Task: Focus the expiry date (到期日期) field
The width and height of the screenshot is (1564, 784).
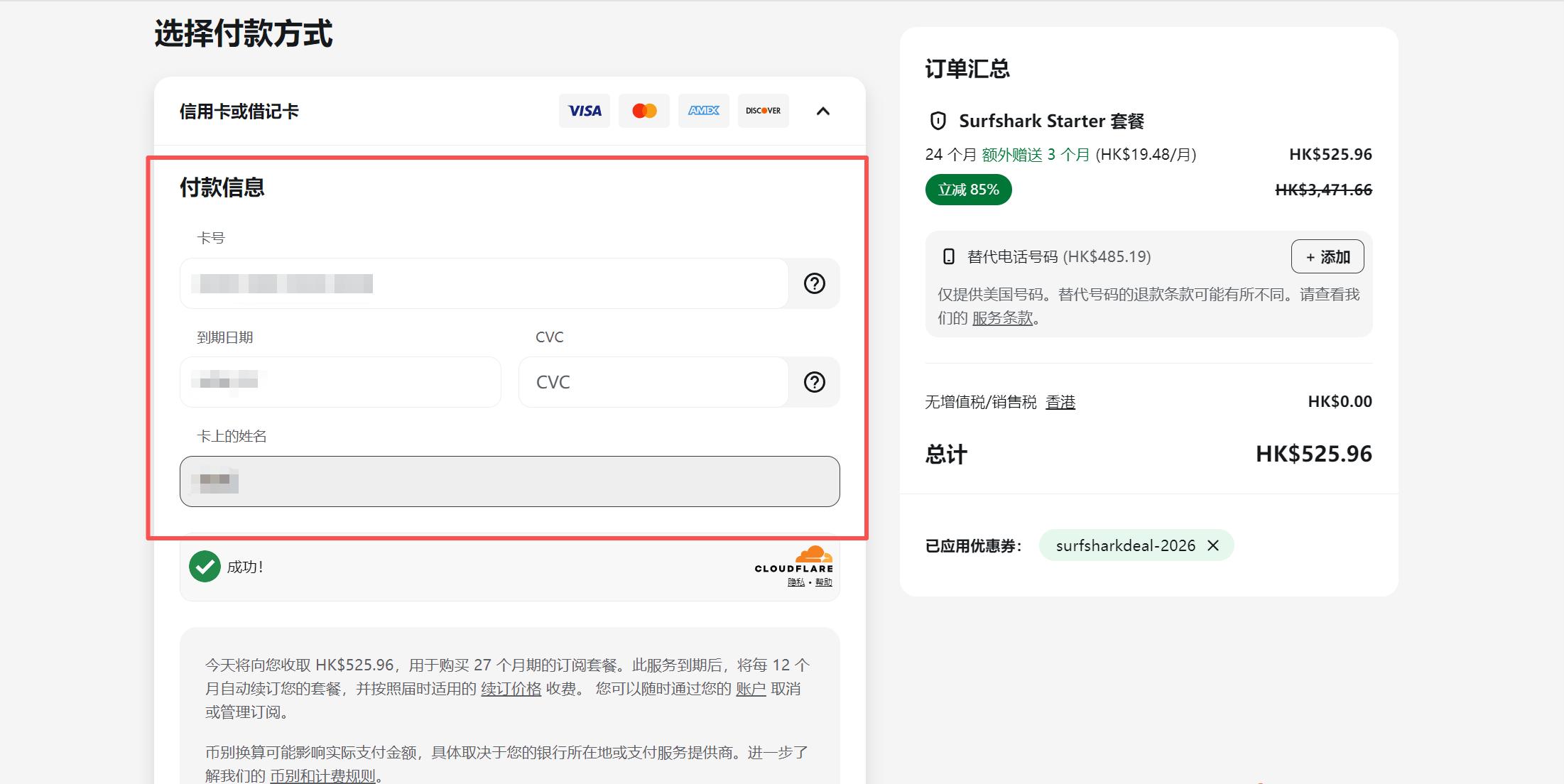Action: (x=340, y=382)
